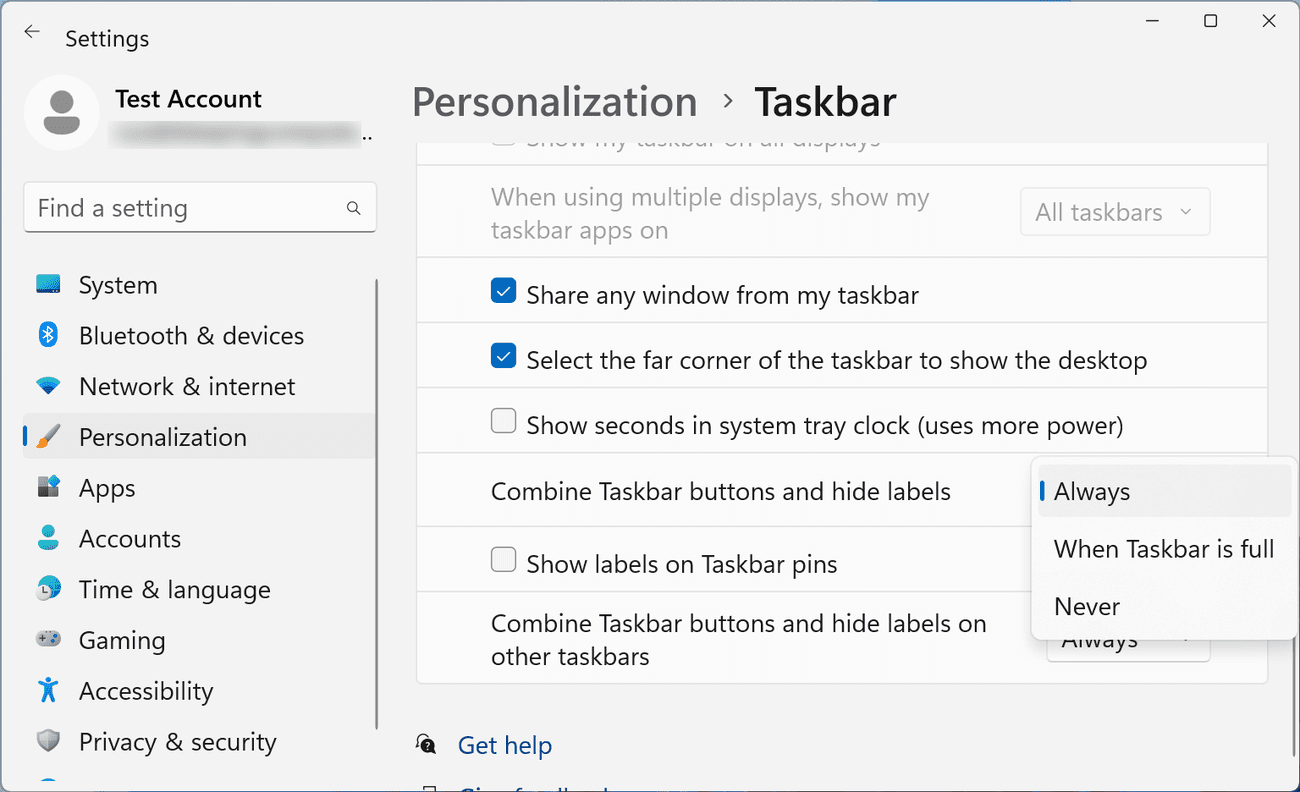
Task: Go to Personalization in the breadcrumb
Action: pos(554,102)
